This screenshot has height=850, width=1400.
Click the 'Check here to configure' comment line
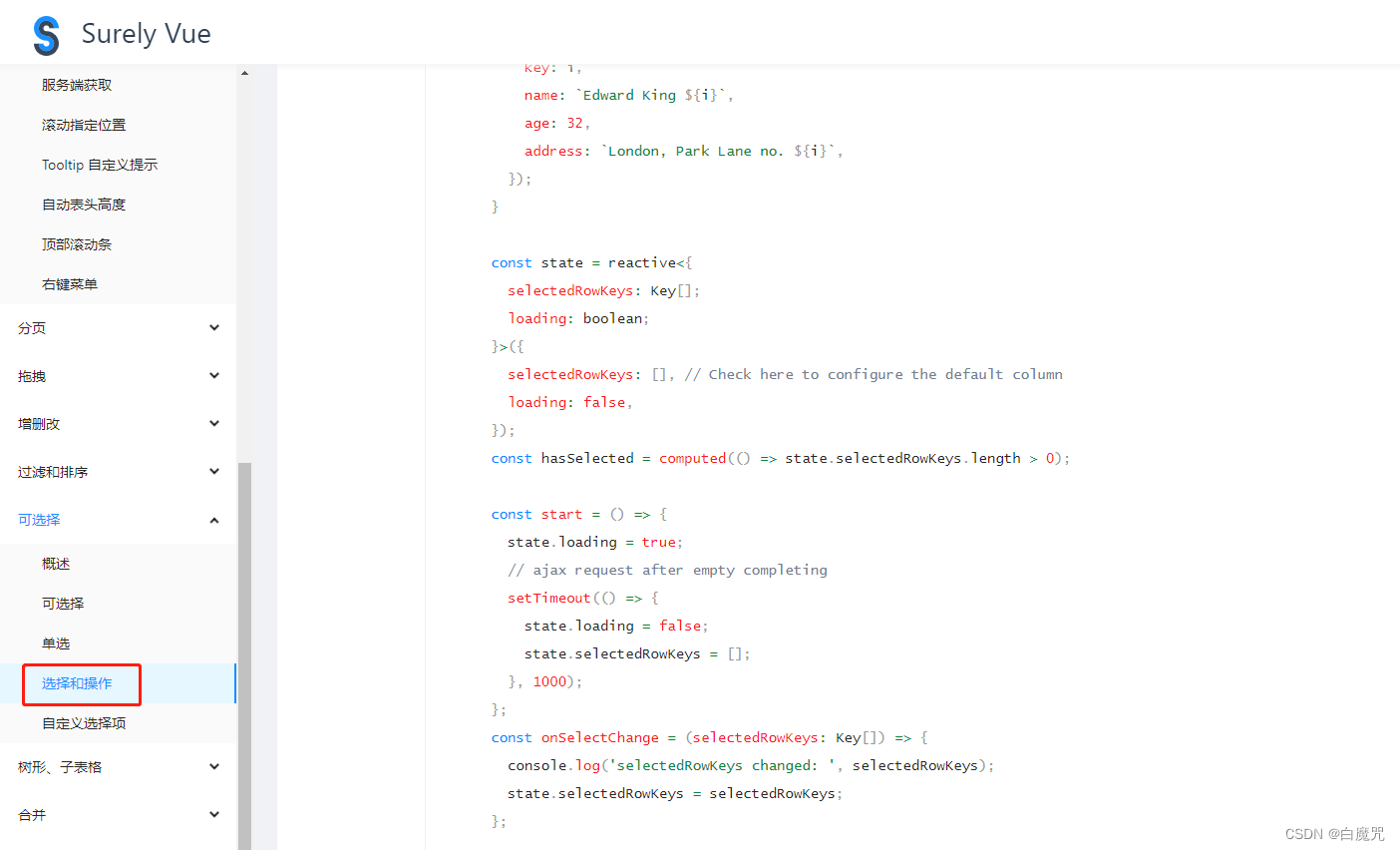coord(785,374)
